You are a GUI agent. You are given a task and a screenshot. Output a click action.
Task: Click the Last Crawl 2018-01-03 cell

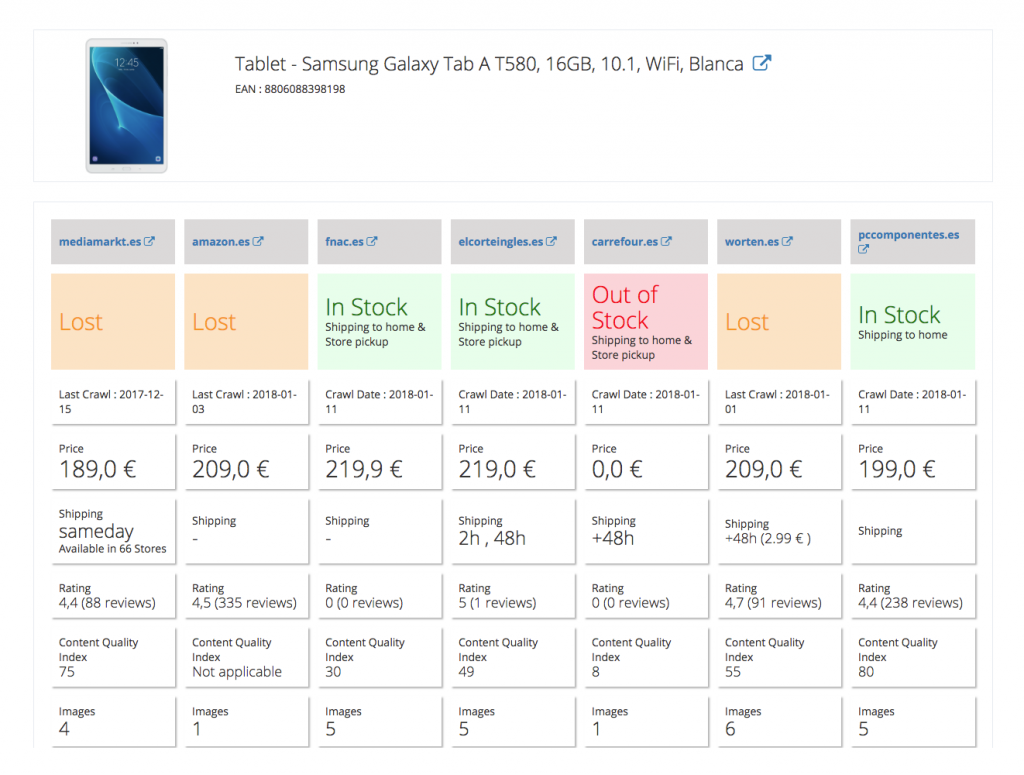246,402
